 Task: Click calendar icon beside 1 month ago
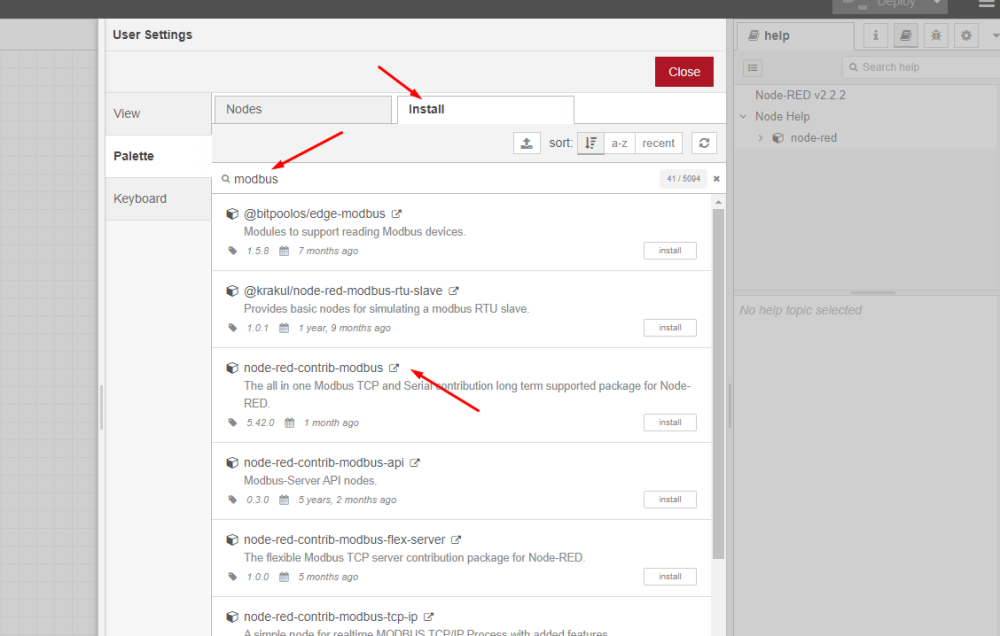point(290,422)
